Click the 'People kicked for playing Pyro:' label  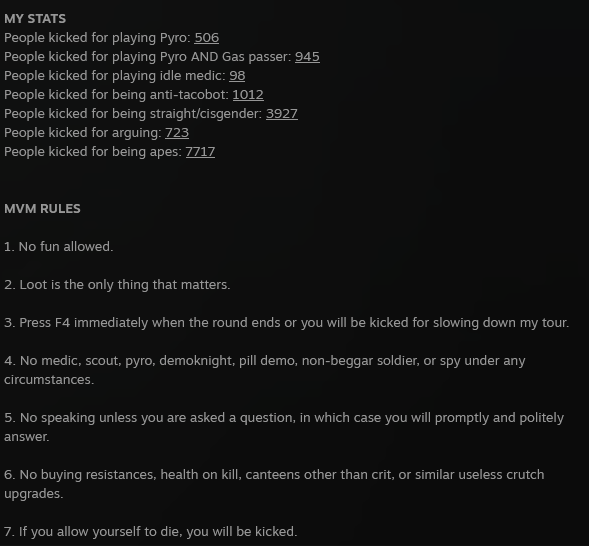tap(98, 38)
